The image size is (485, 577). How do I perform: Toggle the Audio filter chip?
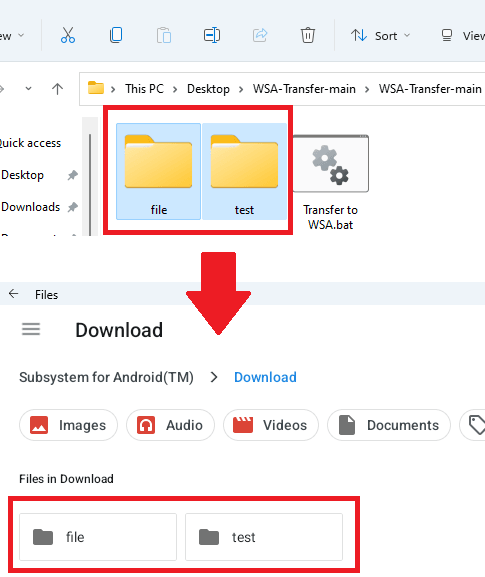click(x=170, y=425)
